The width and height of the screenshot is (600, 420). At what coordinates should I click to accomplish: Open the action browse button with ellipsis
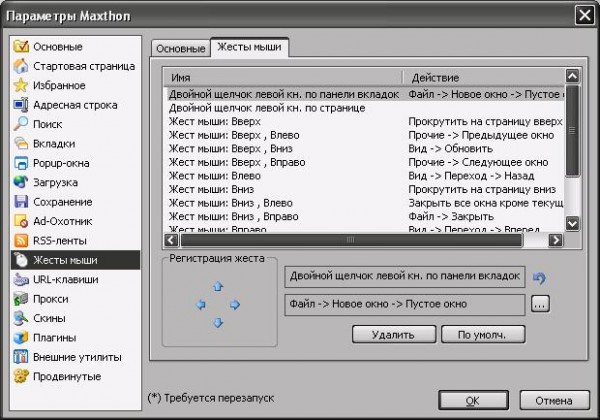pos(540,304)
